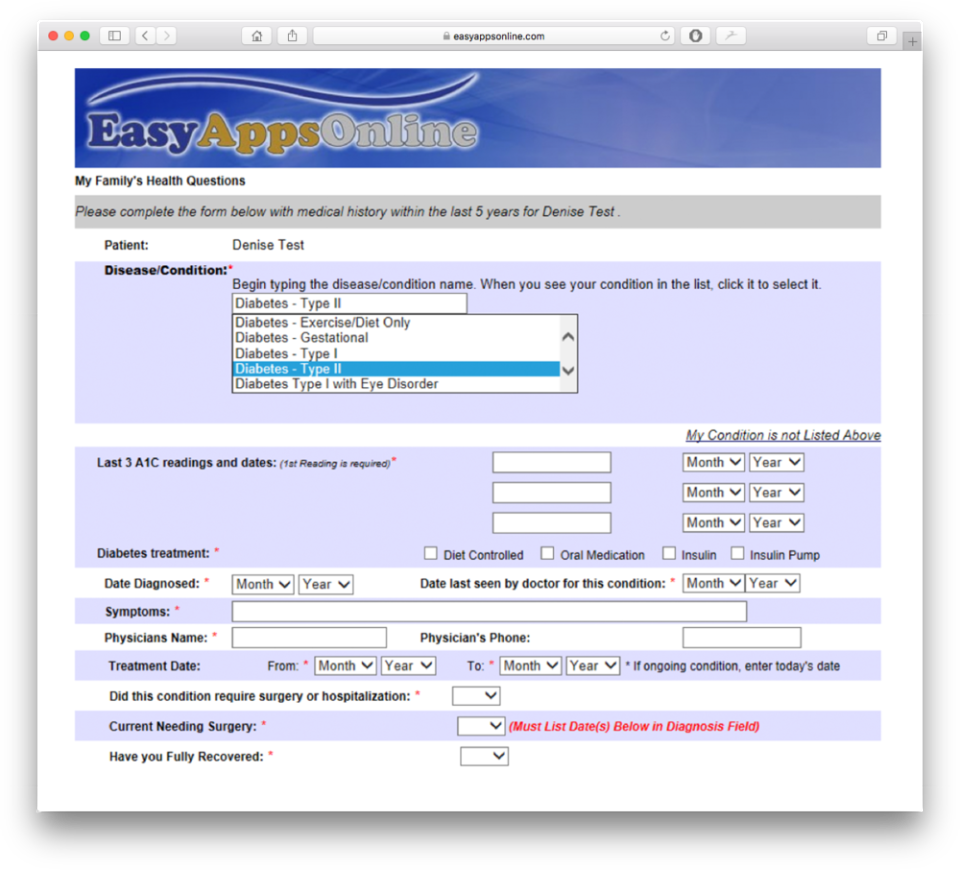Open a new browser tab

pyautogui.click(x=912, y=40)
